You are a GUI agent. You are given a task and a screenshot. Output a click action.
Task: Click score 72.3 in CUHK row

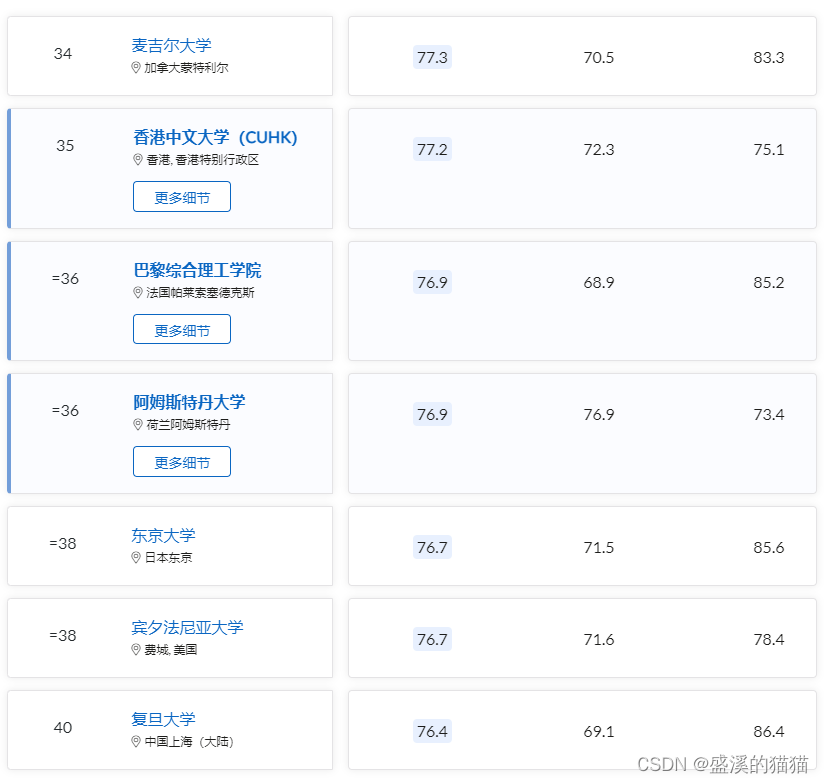tap(599, 149)
